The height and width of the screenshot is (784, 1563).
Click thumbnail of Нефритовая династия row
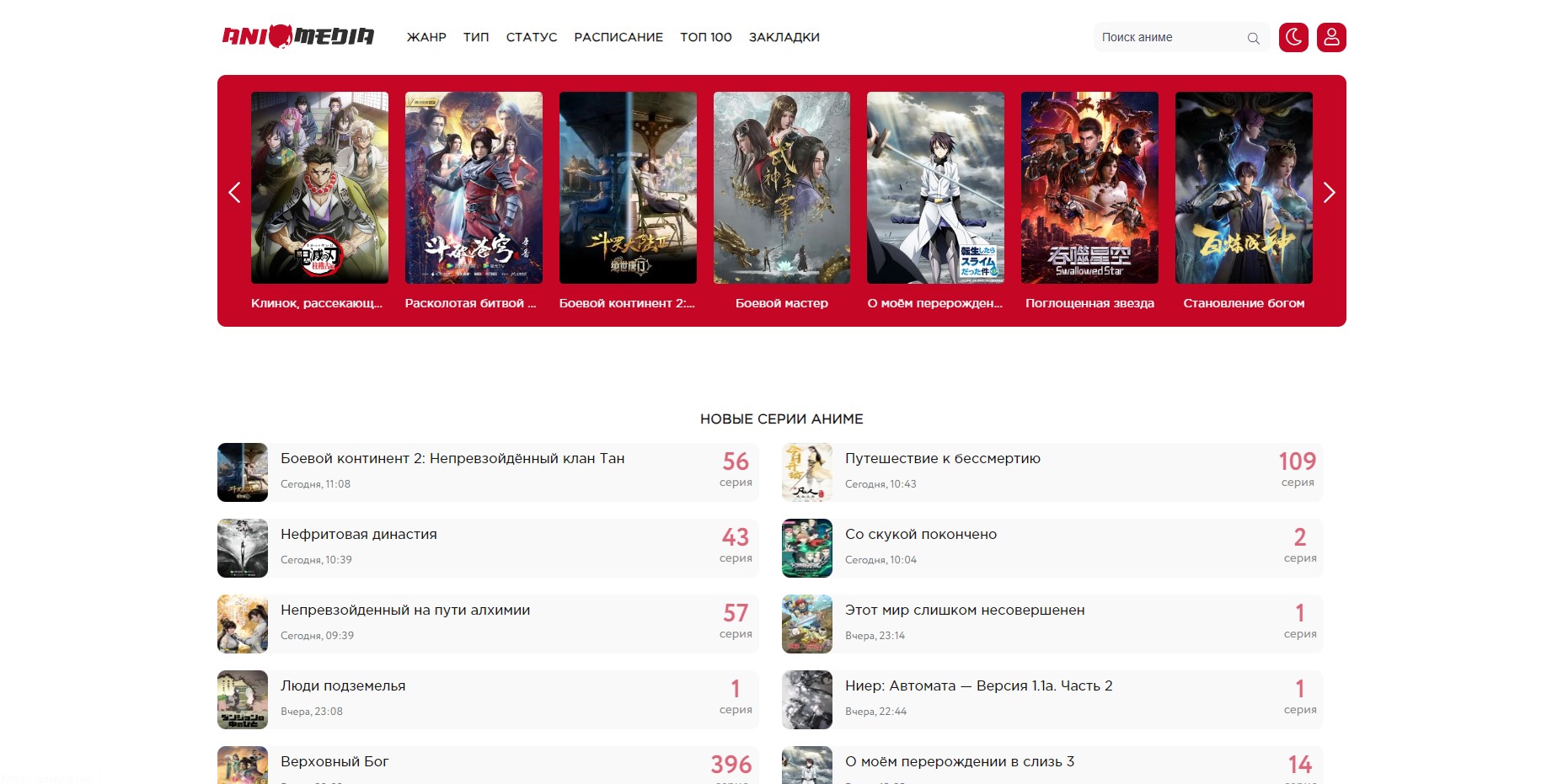point(243,548)
